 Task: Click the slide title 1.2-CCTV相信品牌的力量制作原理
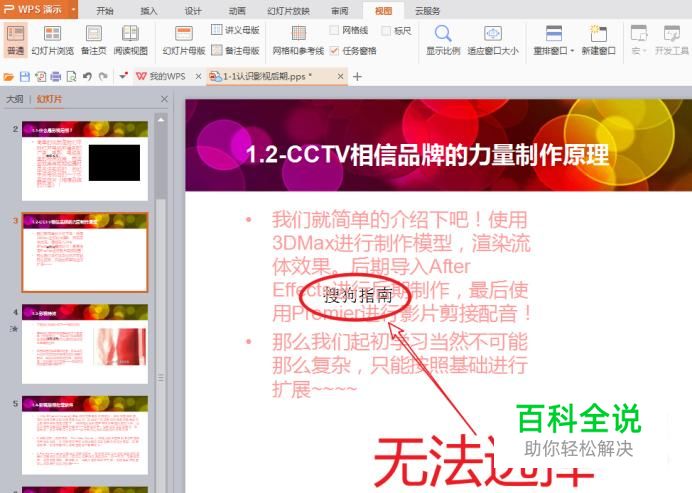click(427, 155)
